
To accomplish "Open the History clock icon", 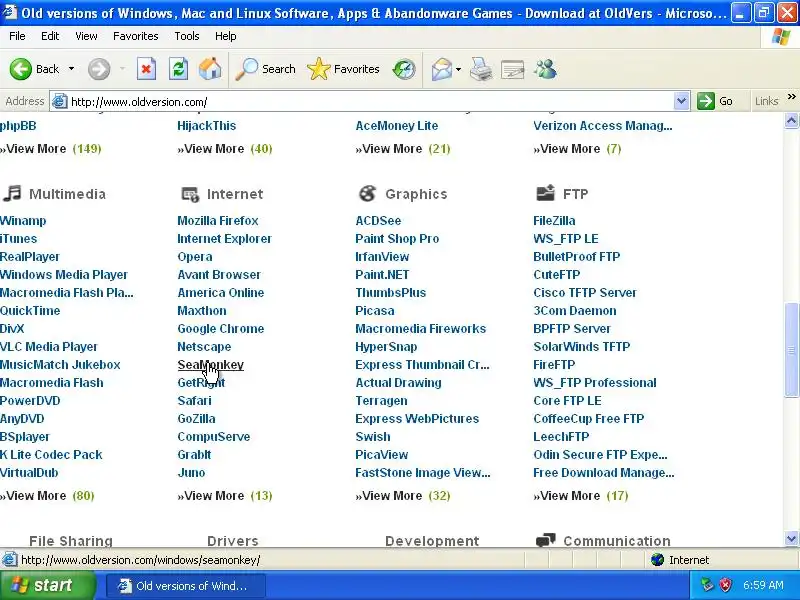I will click(404, 69).
